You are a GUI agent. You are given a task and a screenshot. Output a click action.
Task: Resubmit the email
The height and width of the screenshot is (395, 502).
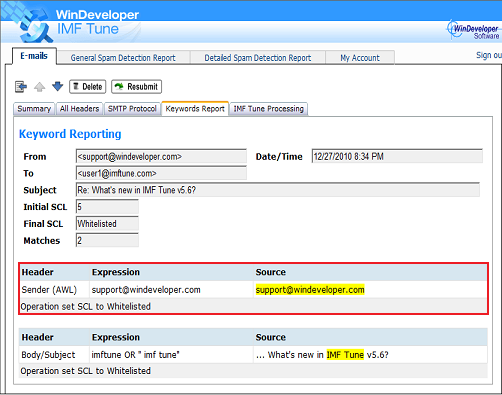pyautogui.click(x=137, y=87)
